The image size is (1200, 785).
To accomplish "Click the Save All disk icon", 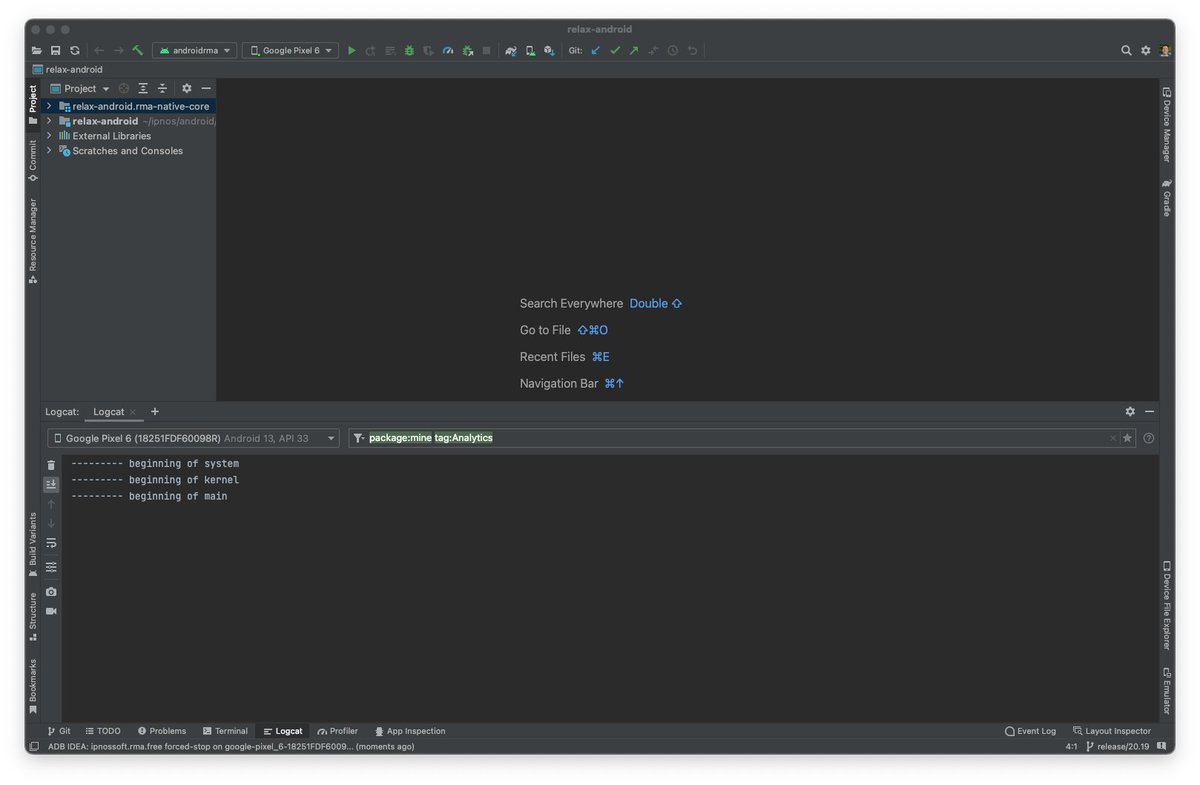I will tap(56, 50).
